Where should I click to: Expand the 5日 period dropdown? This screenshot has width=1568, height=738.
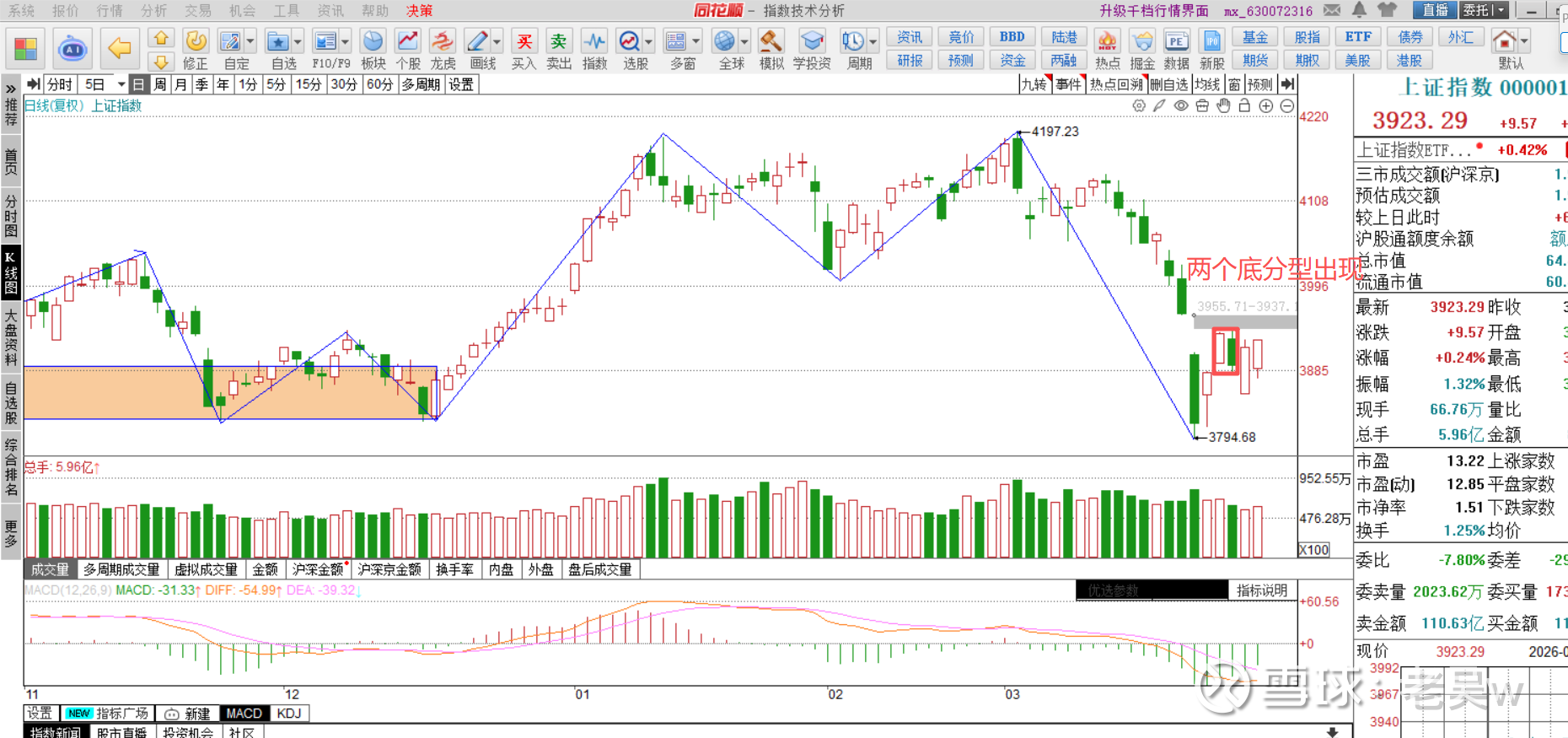(x=121, y=84)
